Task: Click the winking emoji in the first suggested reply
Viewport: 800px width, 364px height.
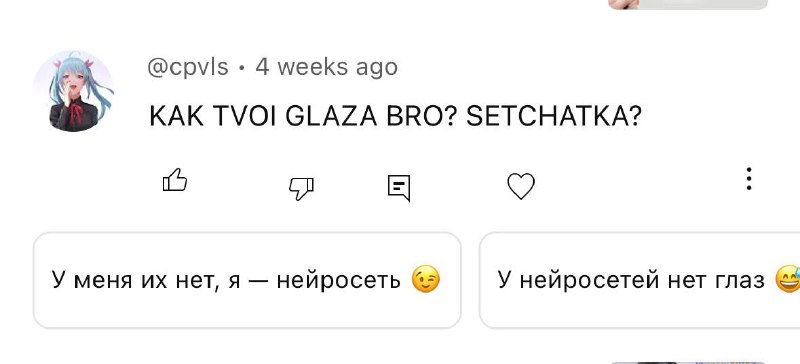Action: (x=426, y=280)
